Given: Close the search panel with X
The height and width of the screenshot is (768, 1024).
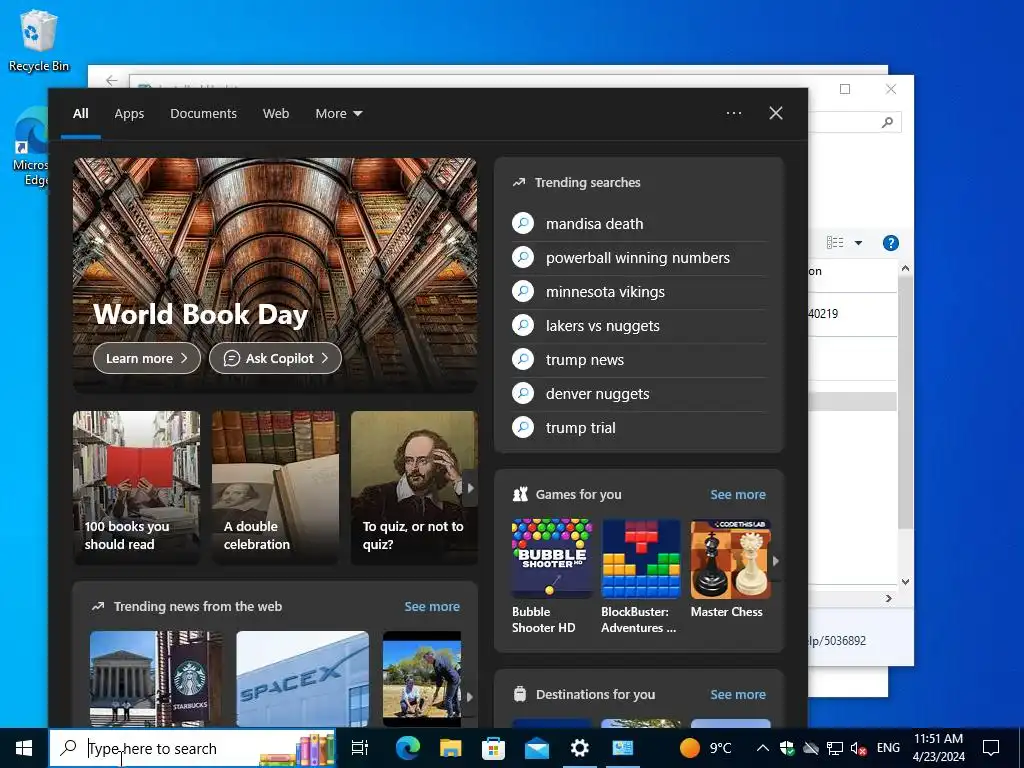Looking at the screenshot, I should (x=776, y=113).
